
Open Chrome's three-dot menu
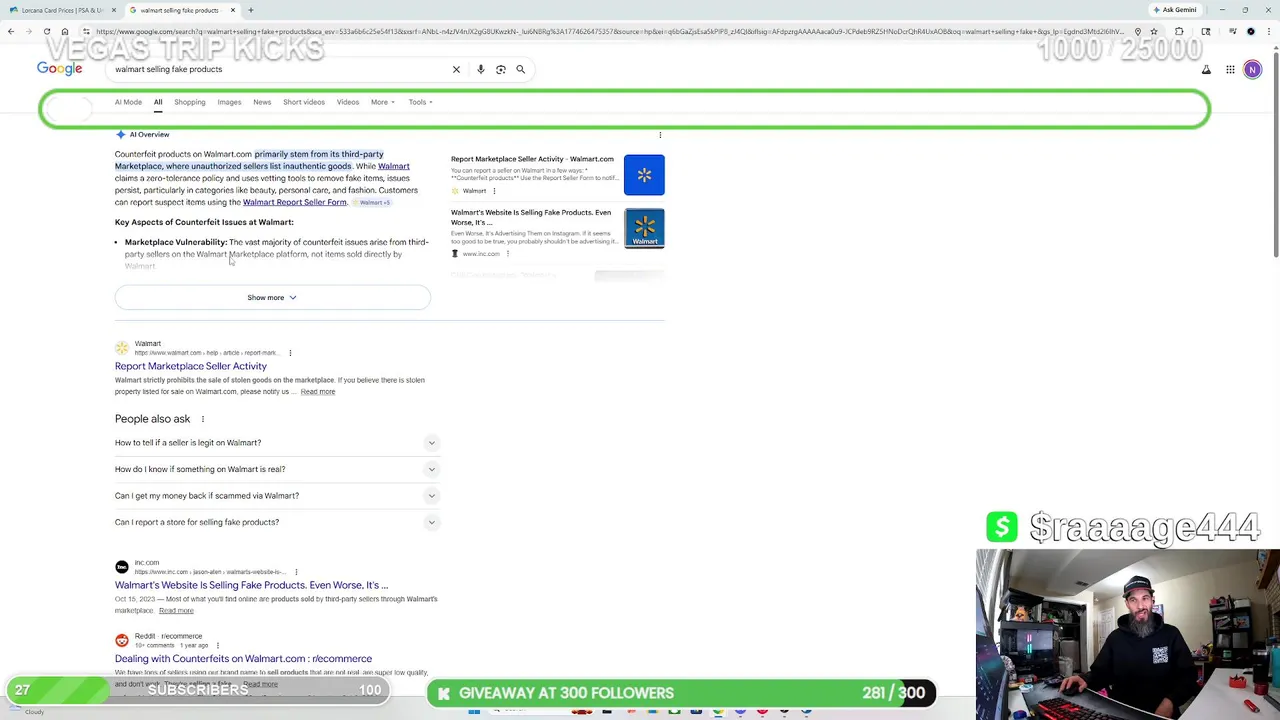[1270, 31]
